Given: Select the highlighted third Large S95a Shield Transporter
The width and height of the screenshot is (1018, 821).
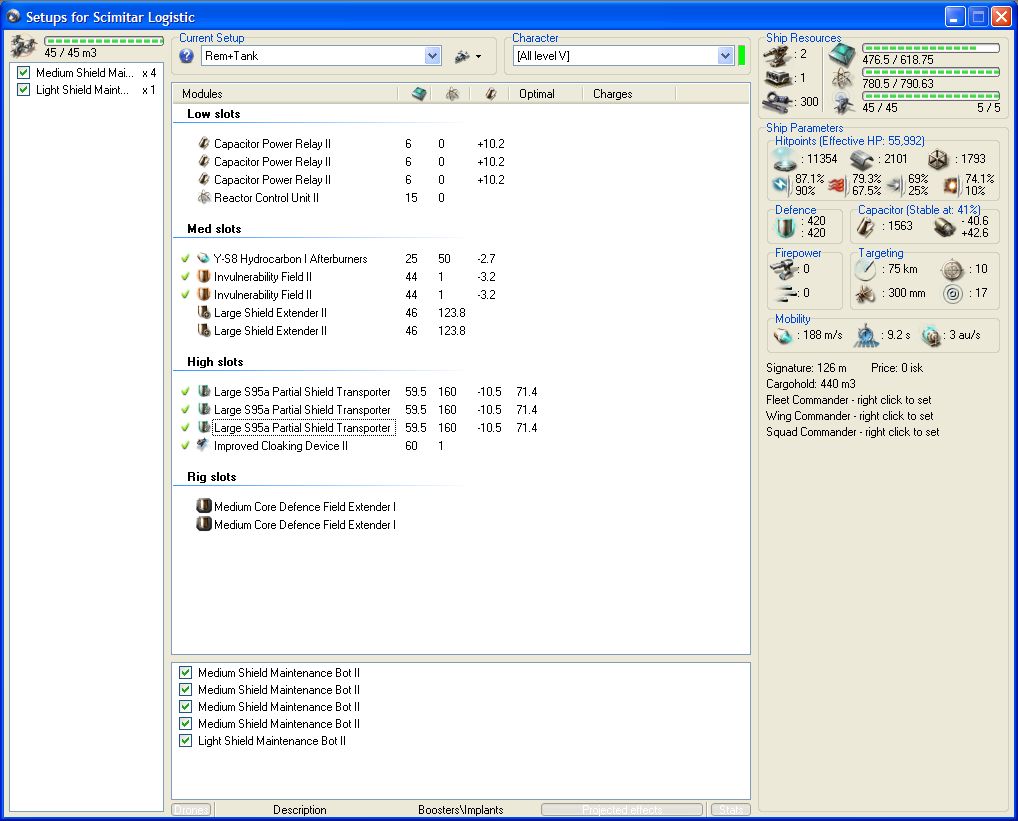Looking at the screenshot, I should pos(304,428).
